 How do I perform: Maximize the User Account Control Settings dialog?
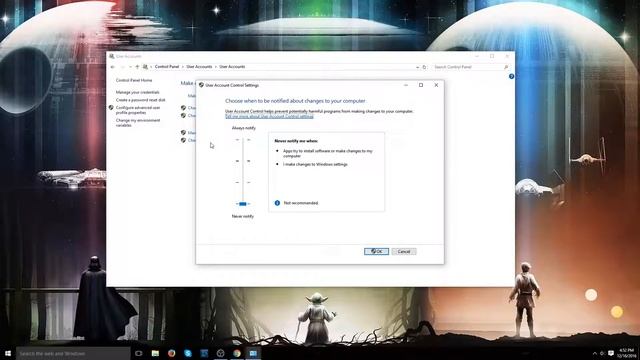(421, 85)
